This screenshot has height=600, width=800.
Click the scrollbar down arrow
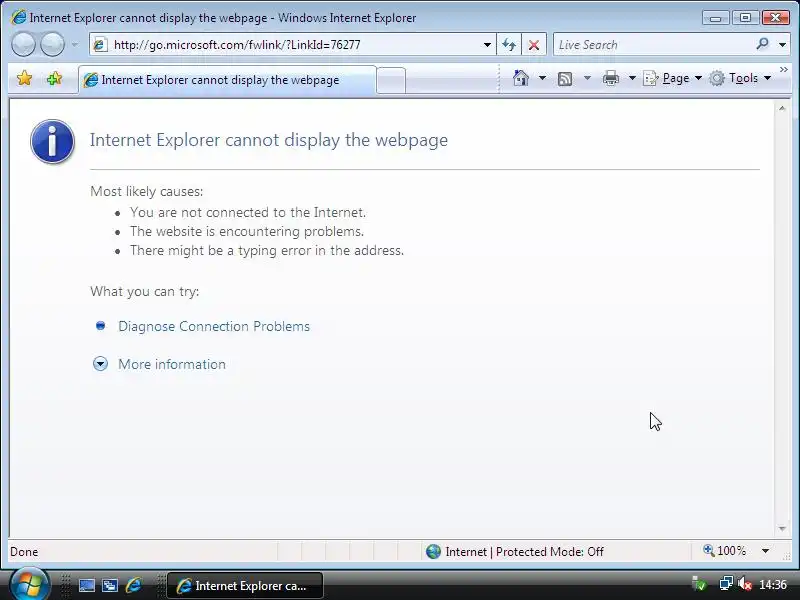782,529
